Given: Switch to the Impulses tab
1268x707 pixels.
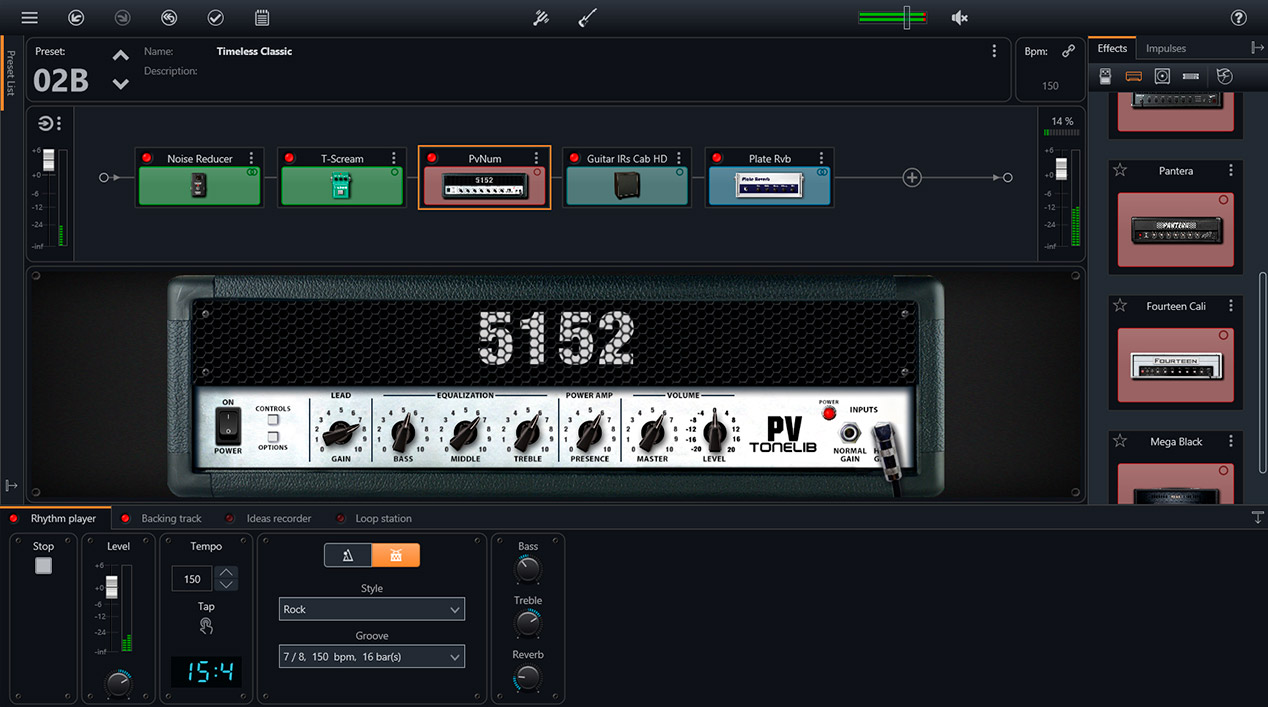Looking at the screenshot, I should [1165, 48].
